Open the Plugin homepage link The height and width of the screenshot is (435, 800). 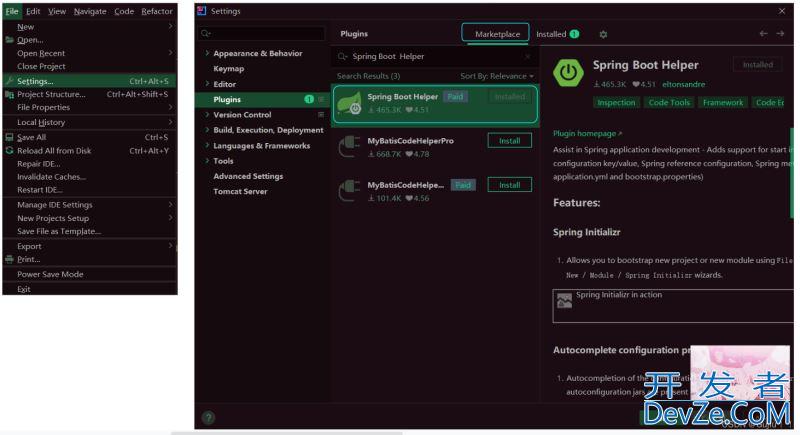tap(587, 133)
